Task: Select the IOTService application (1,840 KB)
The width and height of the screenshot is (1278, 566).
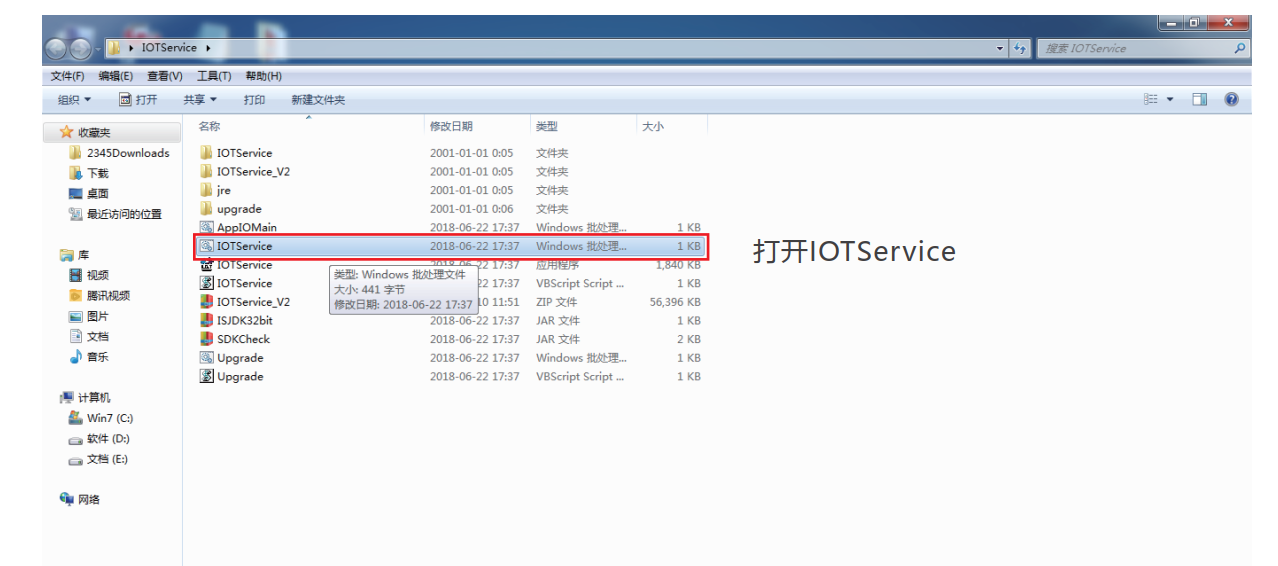Action: 236,264
